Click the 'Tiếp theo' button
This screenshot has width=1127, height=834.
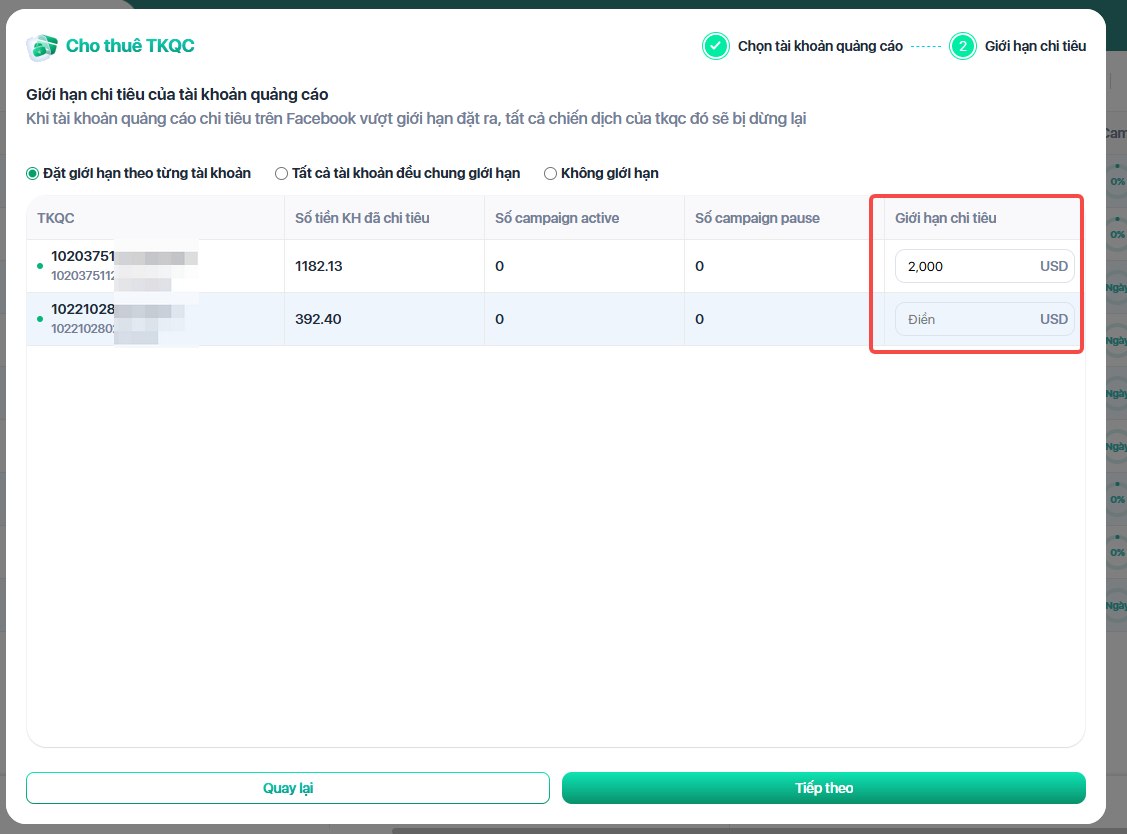pyautogui.click(x=823, y=788)
